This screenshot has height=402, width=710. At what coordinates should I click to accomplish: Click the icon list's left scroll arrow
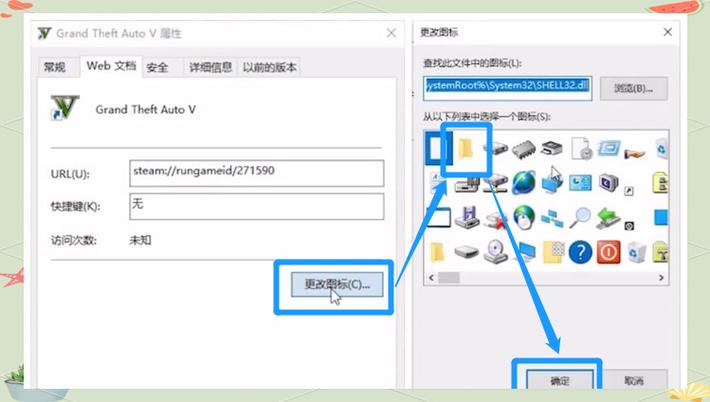click(431, 278)
